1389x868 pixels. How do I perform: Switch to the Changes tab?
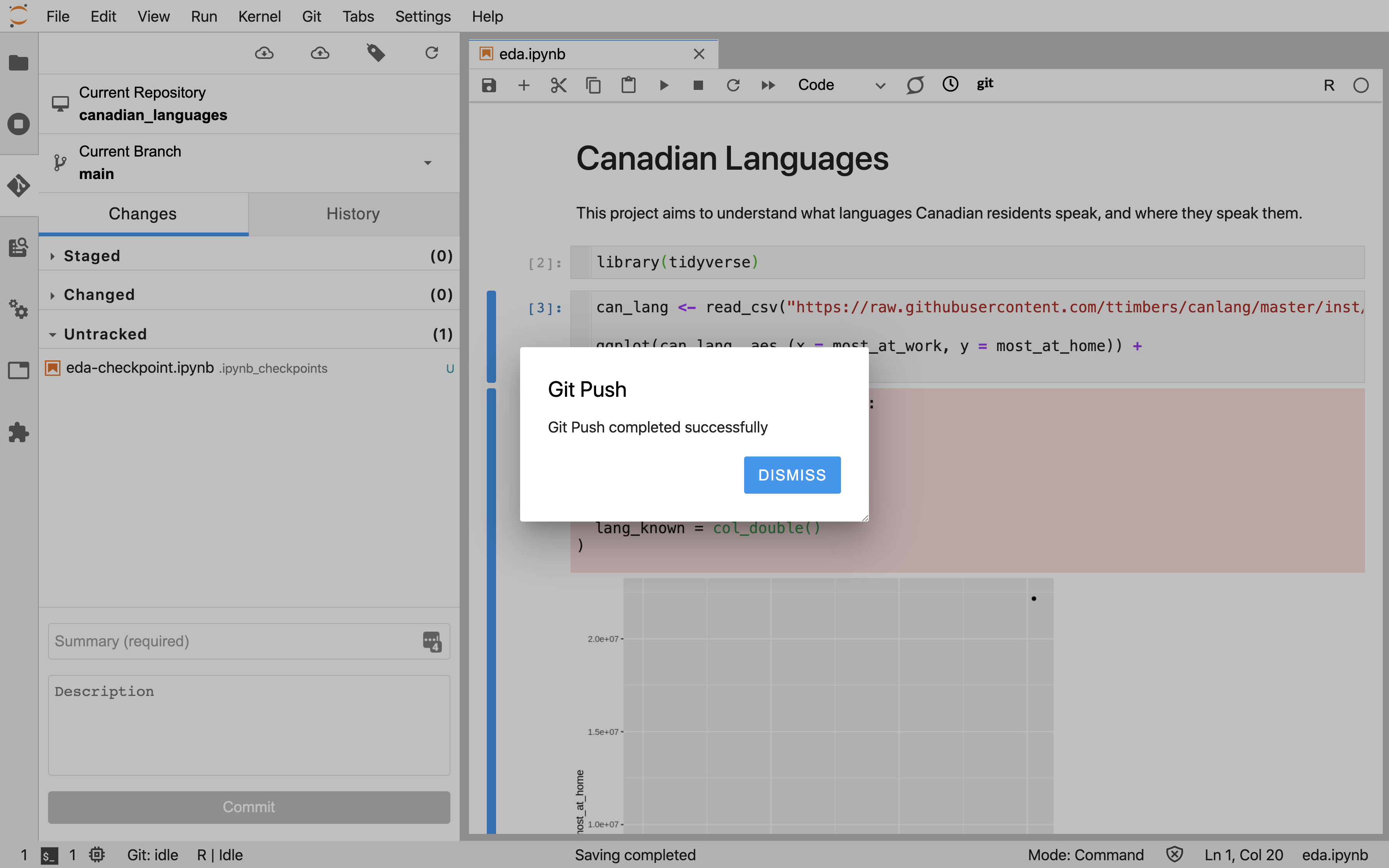point(143,214)
